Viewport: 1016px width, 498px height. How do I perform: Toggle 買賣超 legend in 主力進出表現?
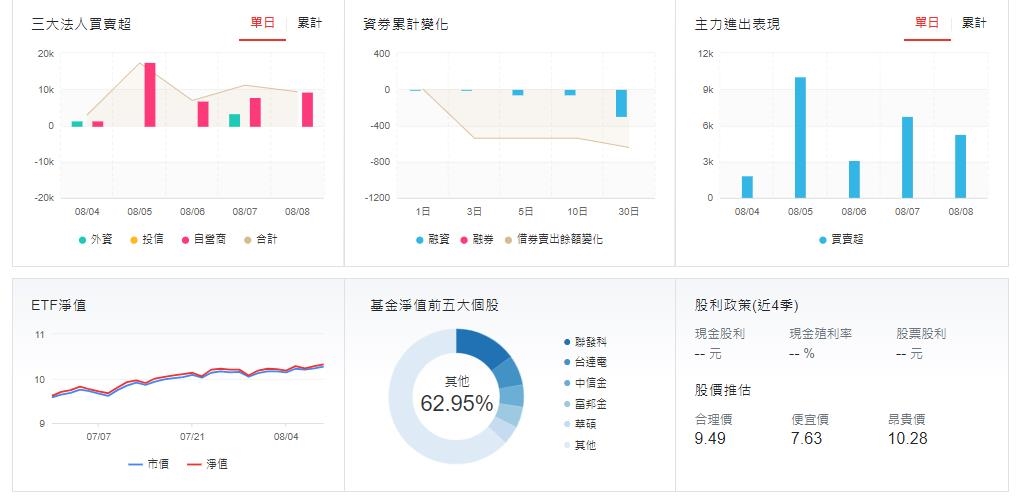pos(842,240)
